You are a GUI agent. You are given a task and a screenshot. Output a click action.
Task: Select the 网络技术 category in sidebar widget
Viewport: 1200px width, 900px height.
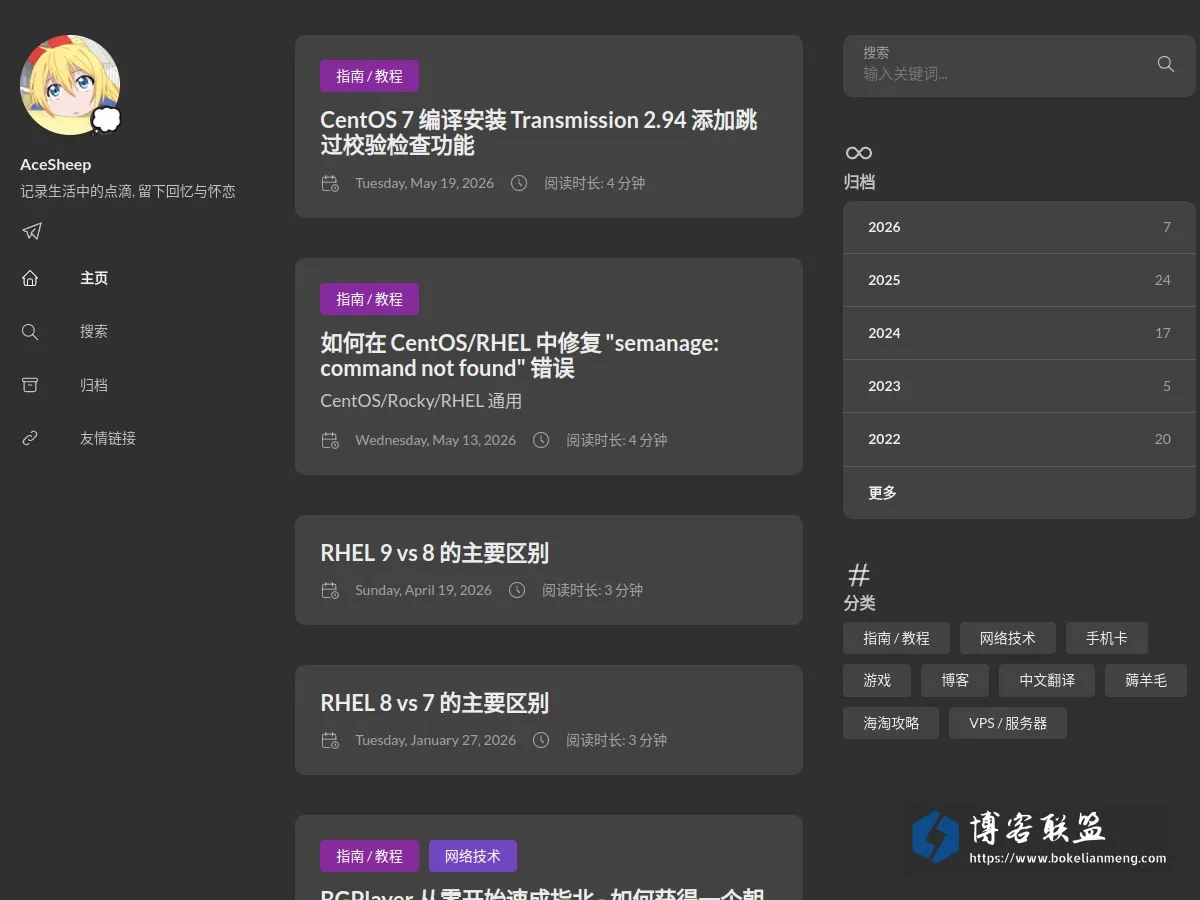click(1007, 638)
